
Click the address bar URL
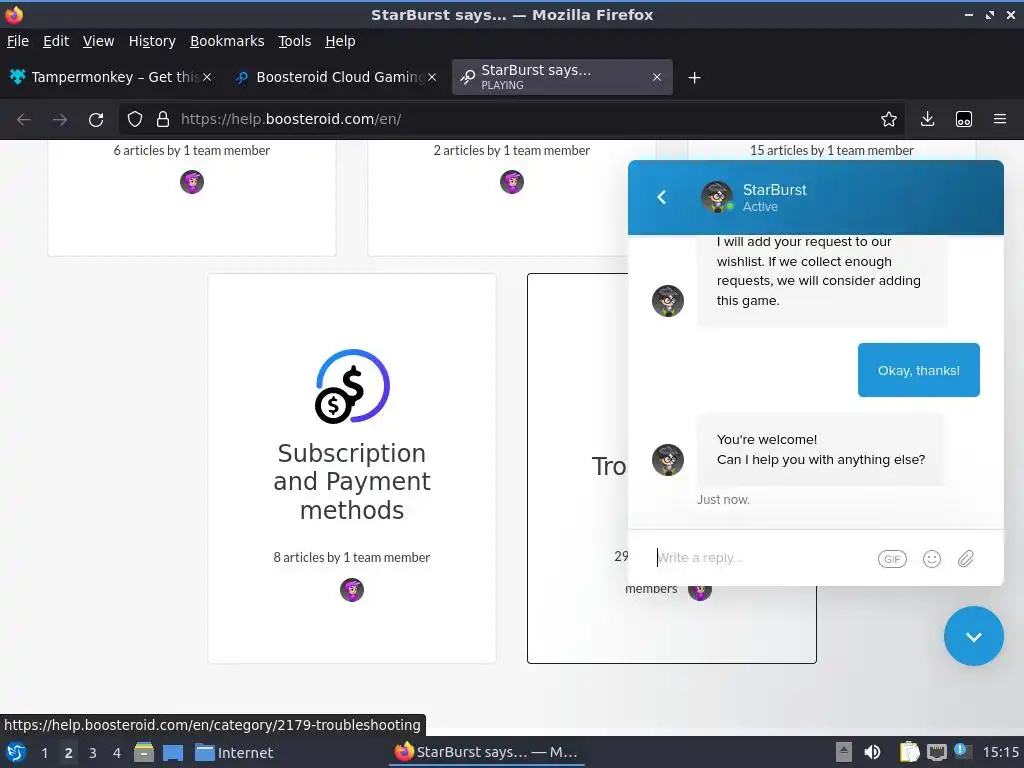pos(291,119)
